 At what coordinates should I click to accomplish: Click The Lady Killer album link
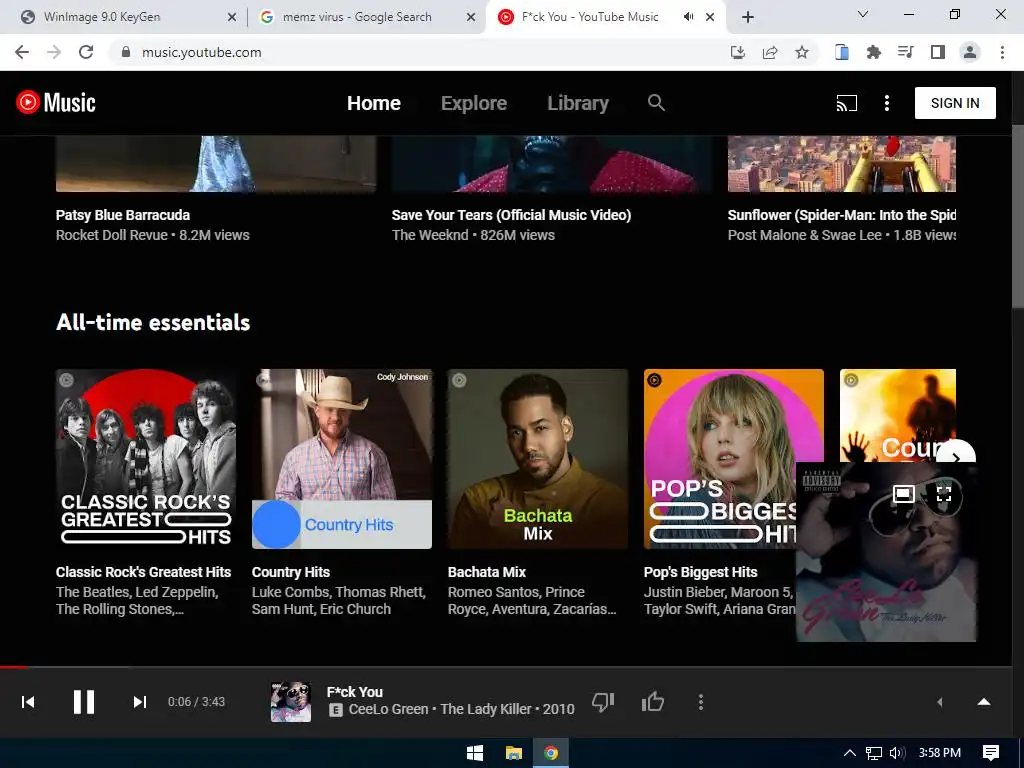click(x=486, y=709)
